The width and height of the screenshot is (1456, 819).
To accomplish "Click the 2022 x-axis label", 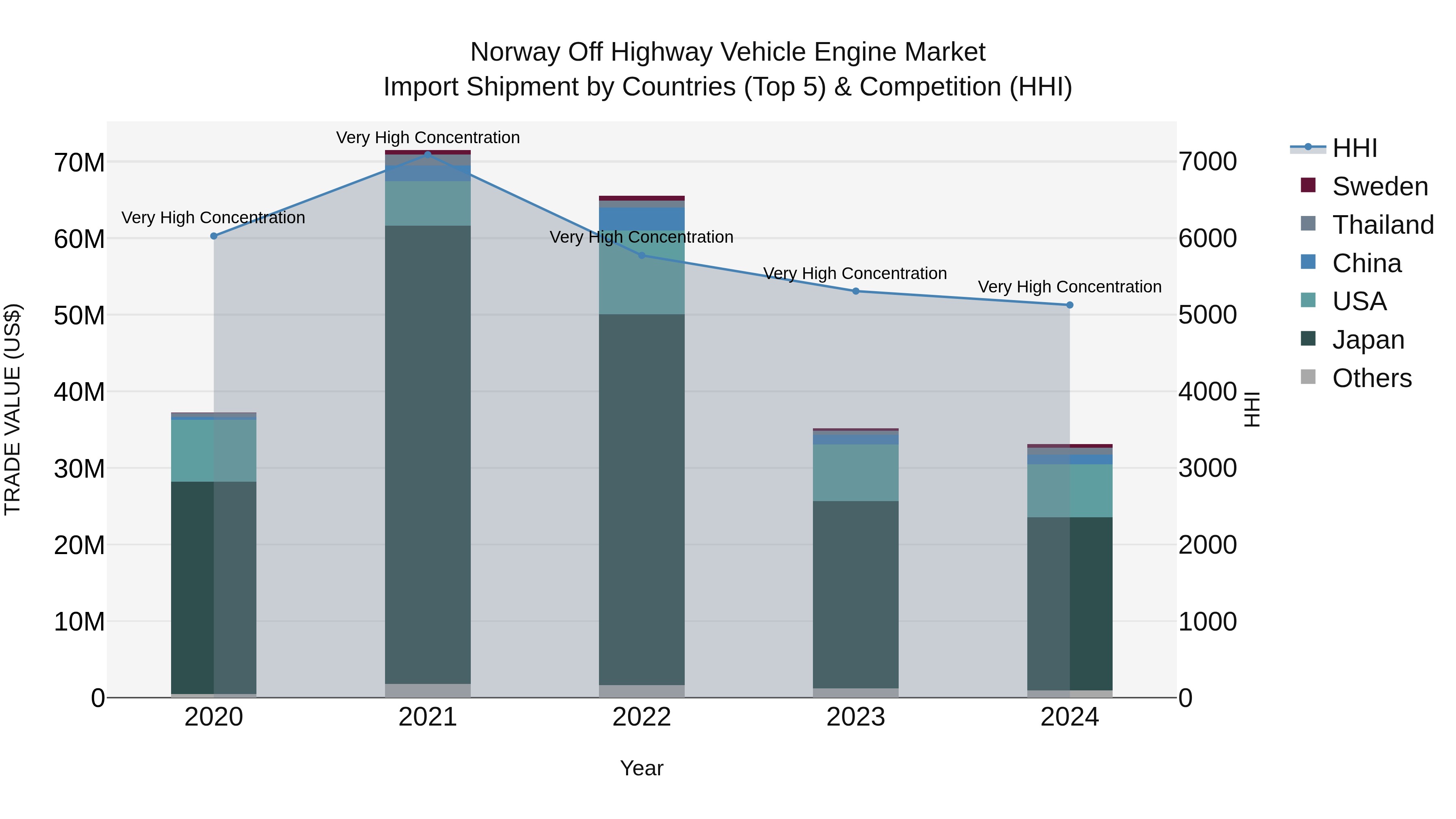I will click(641, 717).
